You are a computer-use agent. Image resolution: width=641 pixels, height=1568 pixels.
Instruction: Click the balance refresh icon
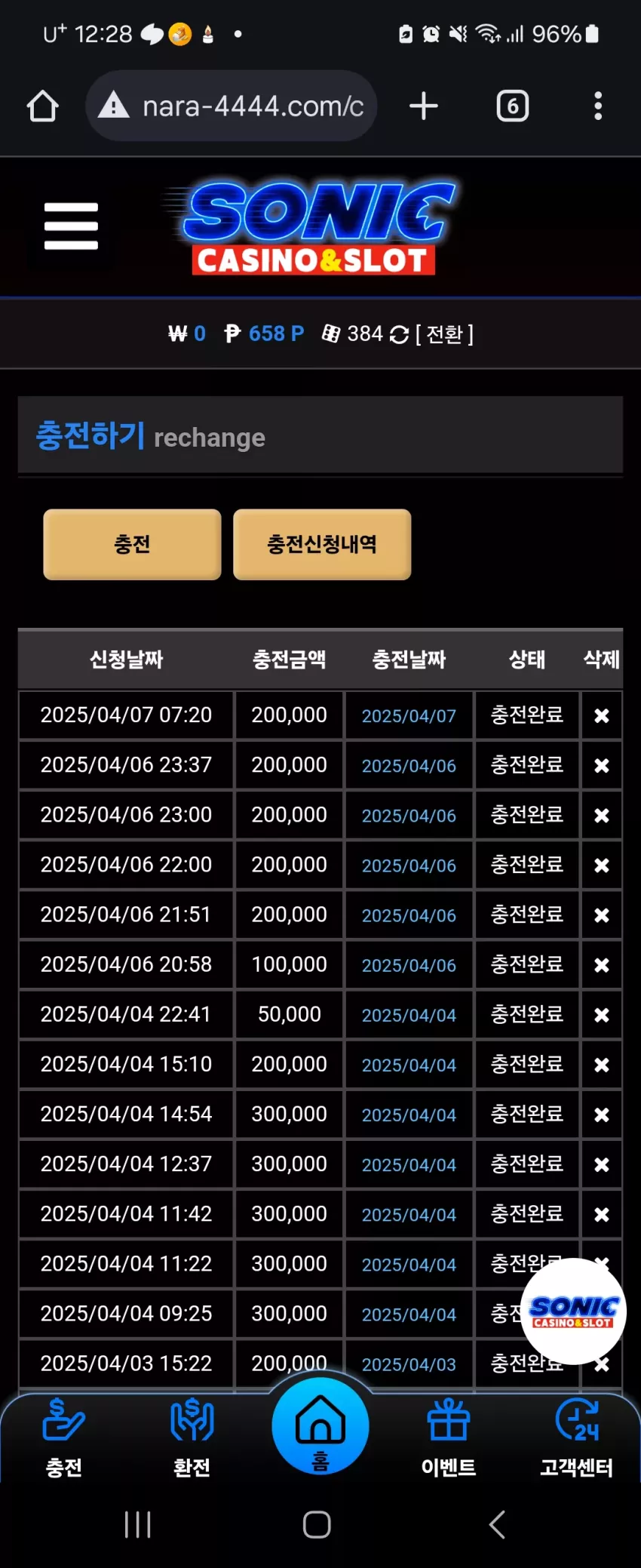click(399, 334)
